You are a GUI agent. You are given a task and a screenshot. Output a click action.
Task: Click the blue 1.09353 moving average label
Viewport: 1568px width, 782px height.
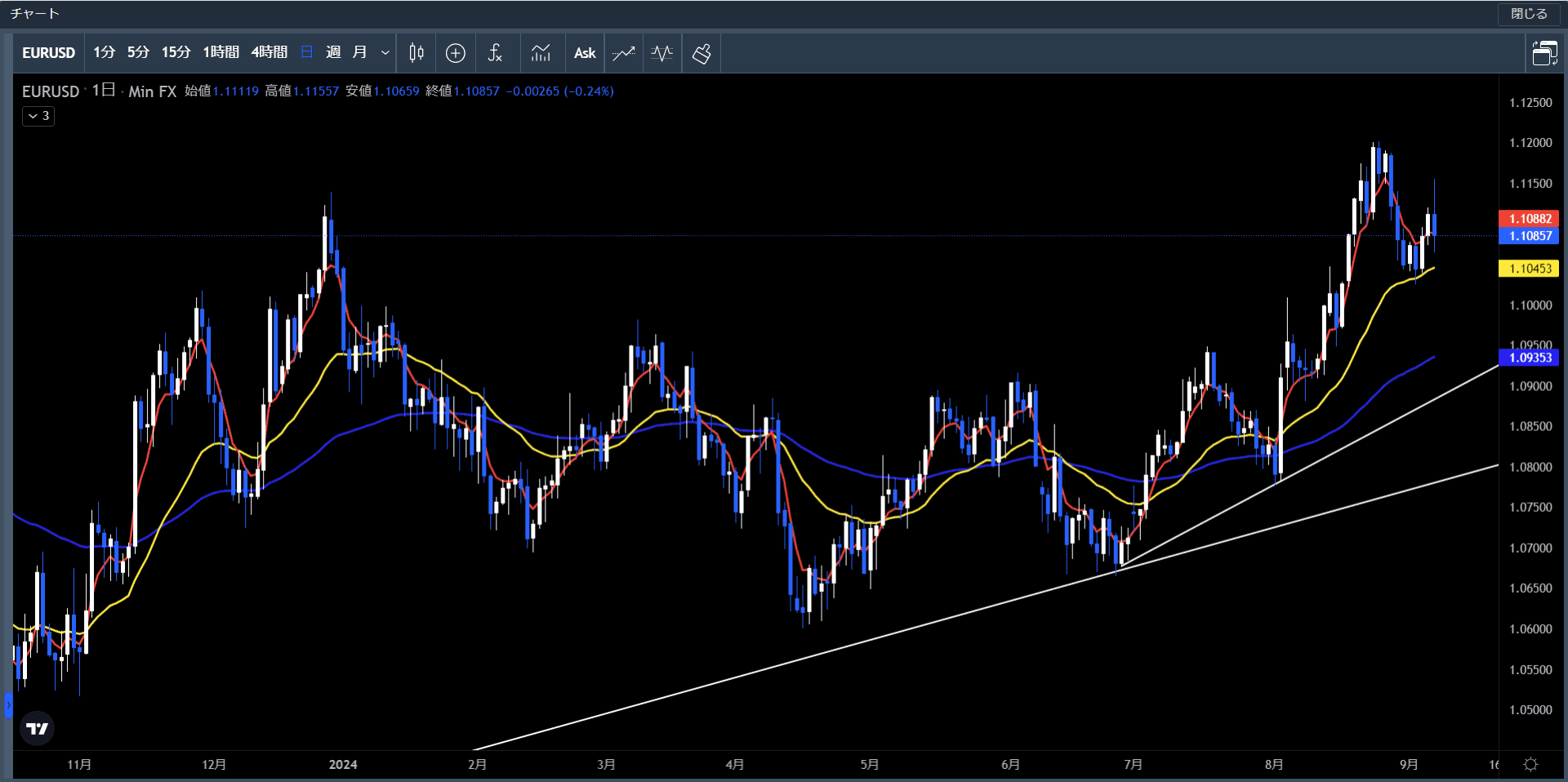tap(1529, 358)
